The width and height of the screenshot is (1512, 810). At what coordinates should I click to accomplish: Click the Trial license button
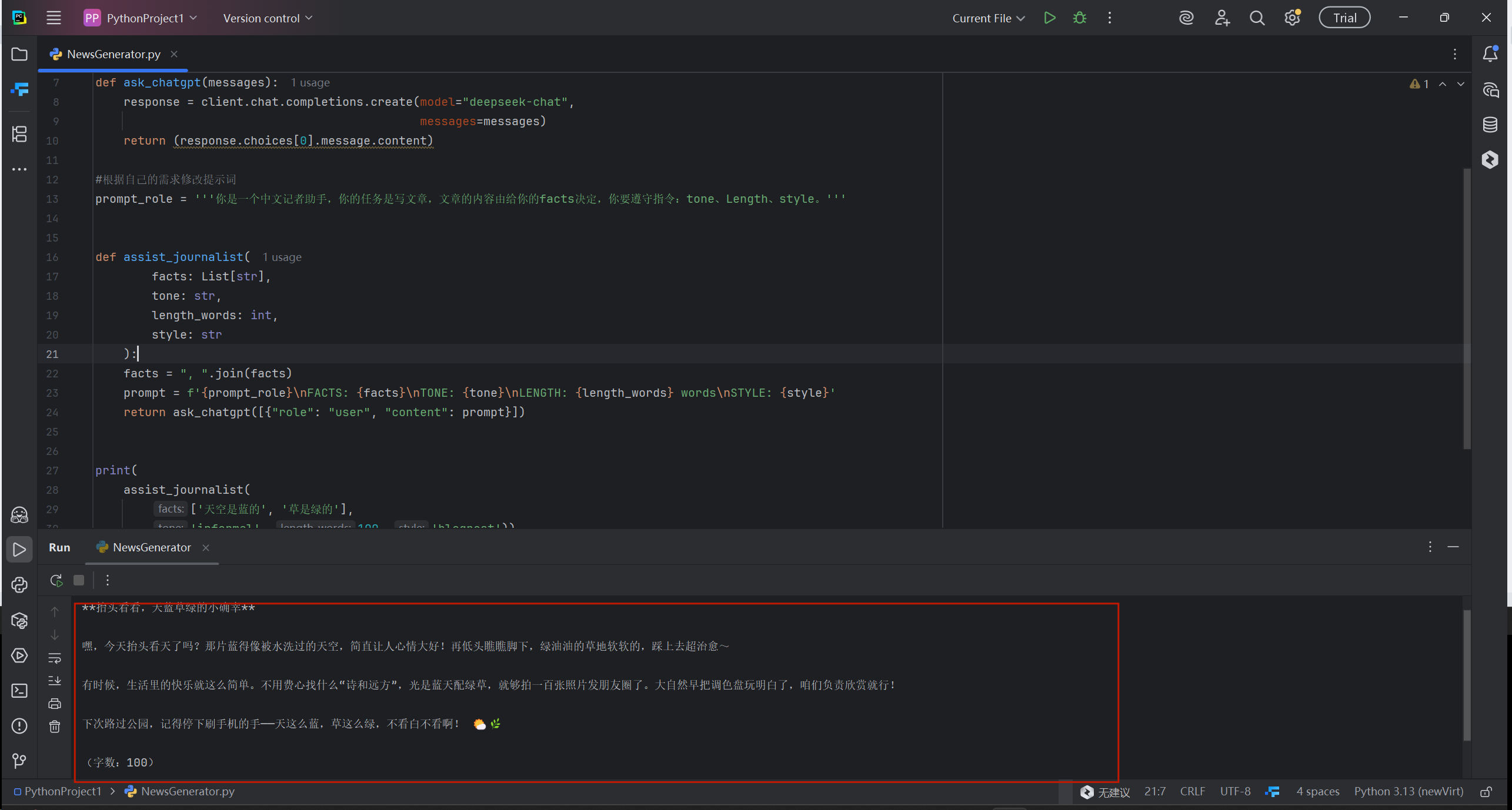pos(1344,18)
